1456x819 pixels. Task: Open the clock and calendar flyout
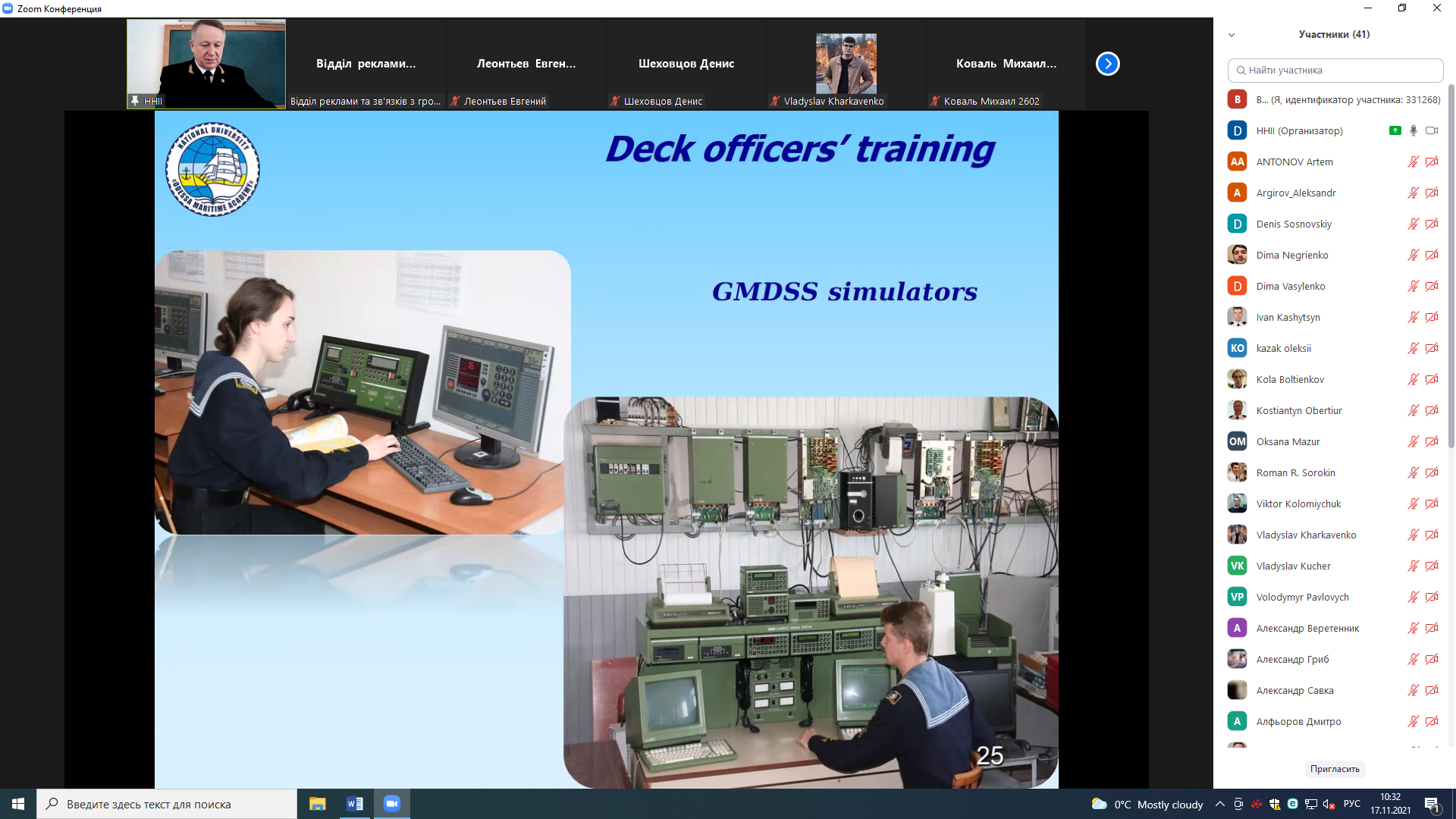pos(1391,804)
